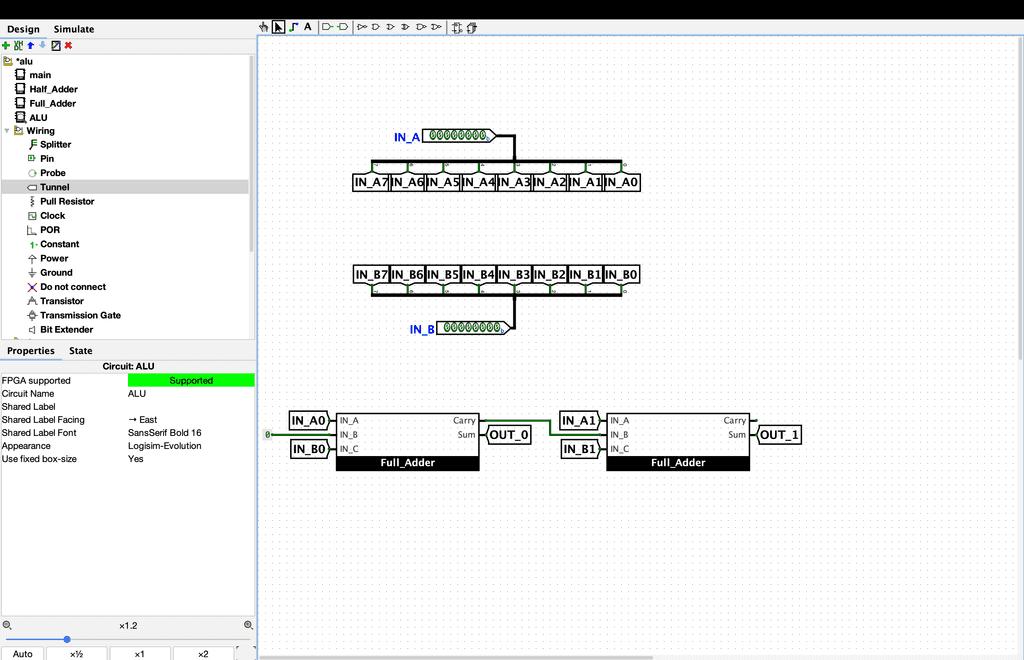Choose the Wiring tool in toolbar
1024x660 pixels.
293,27
